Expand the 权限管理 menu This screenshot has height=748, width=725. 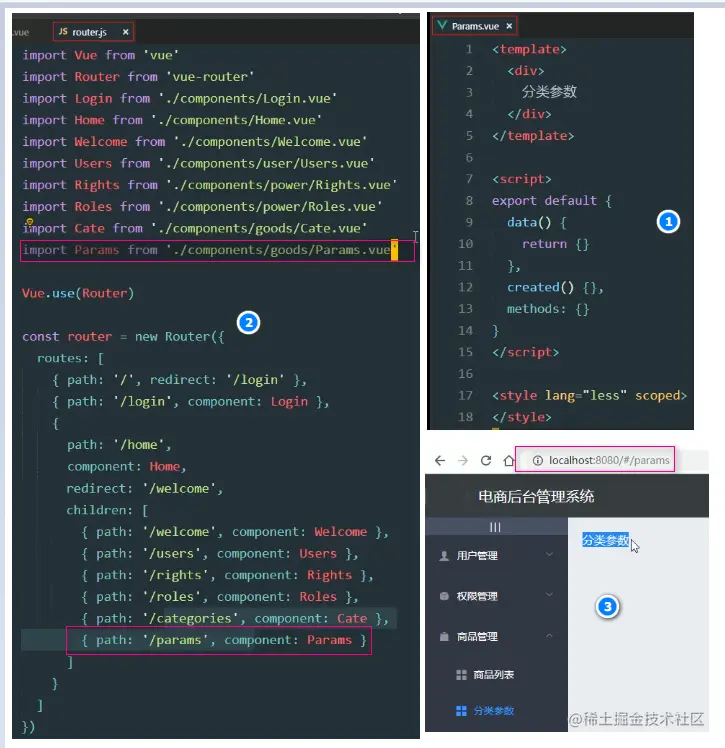click(x=496, y=596)
